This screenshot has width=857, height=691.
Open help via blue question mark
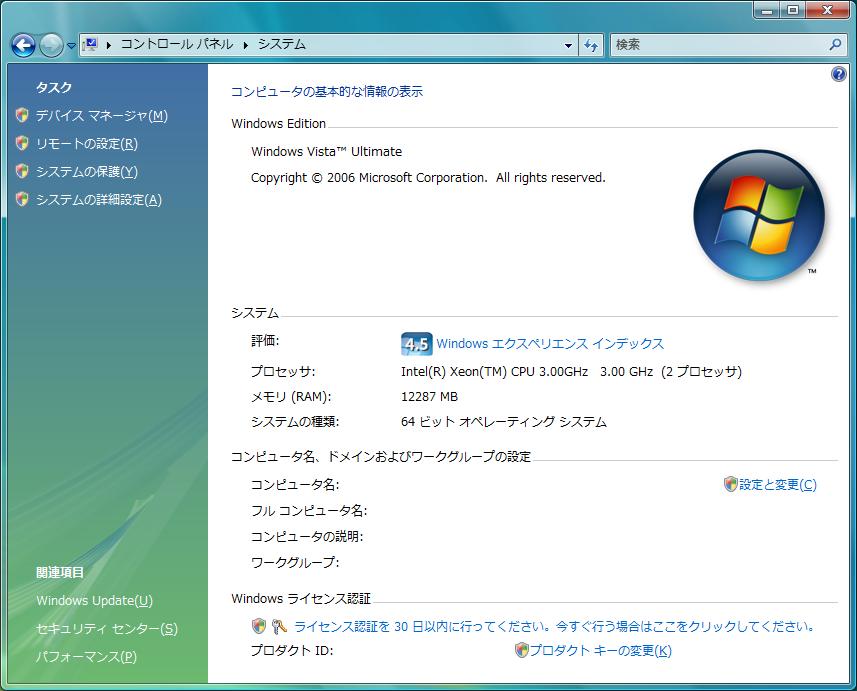(x=838, y=74)
